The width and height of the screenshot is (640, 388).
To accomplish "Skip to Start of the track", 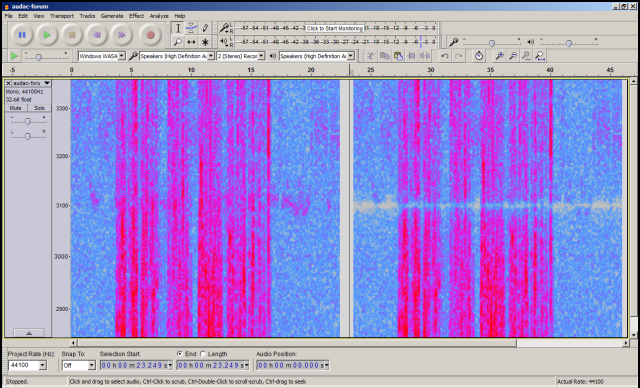I will 97,35.
